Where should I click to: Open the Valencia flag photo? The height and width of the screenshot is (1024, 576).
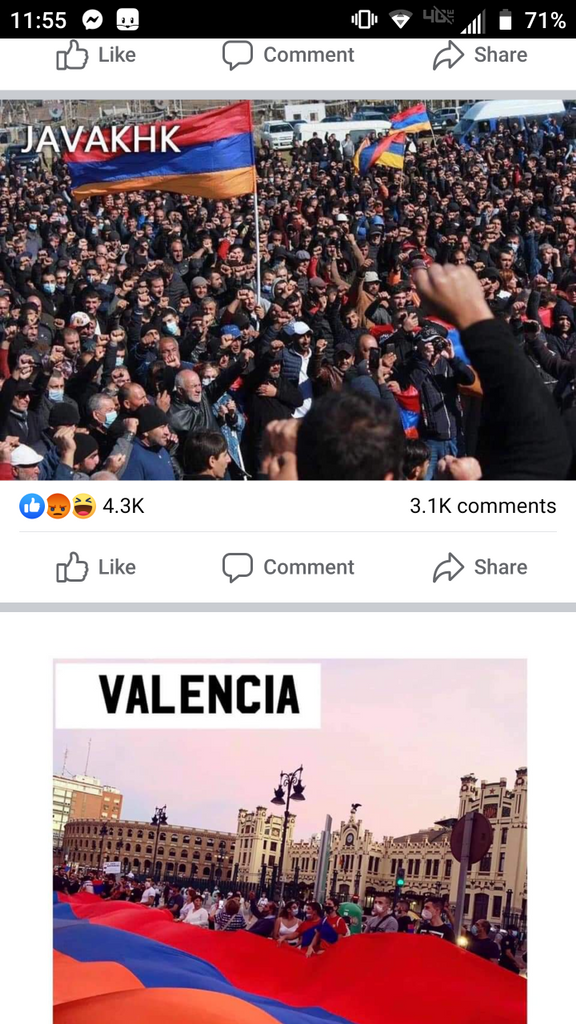[290, 841]
